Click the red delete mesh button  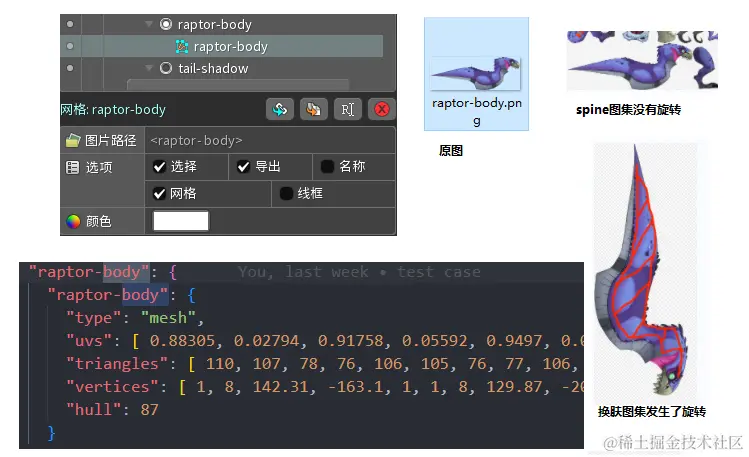(381, 109)
